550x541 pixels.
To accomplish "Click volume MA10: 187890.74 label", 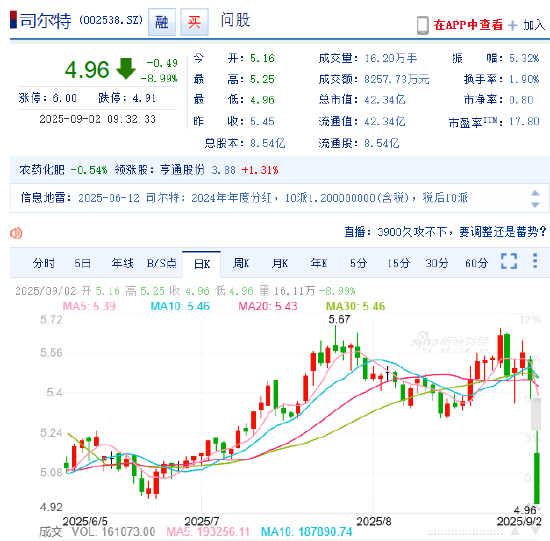I will point(307,532).
